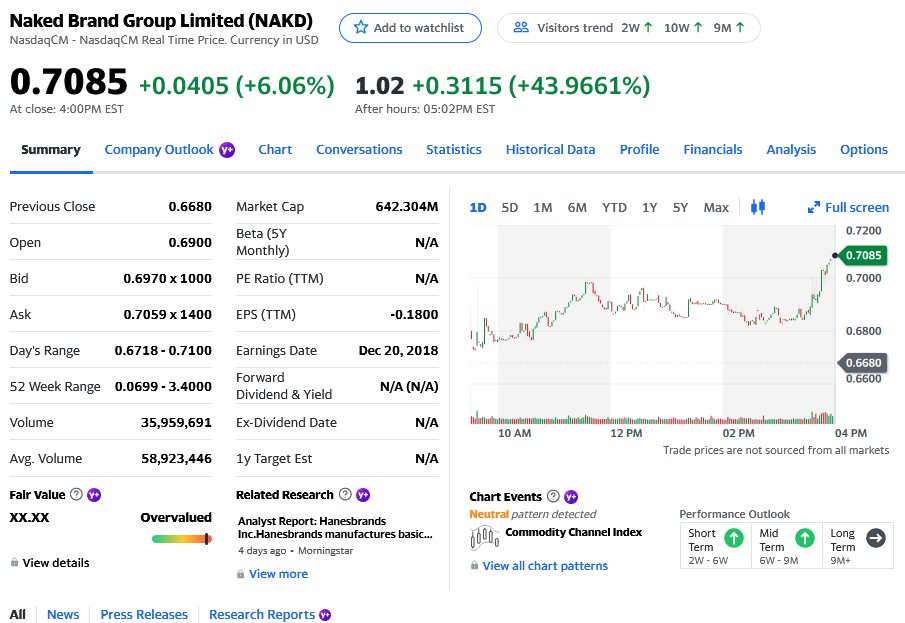Screen dimensions: 905x623
Task: Click the Earnings Date value Dec 20, 2018
Action: point(398,350)
